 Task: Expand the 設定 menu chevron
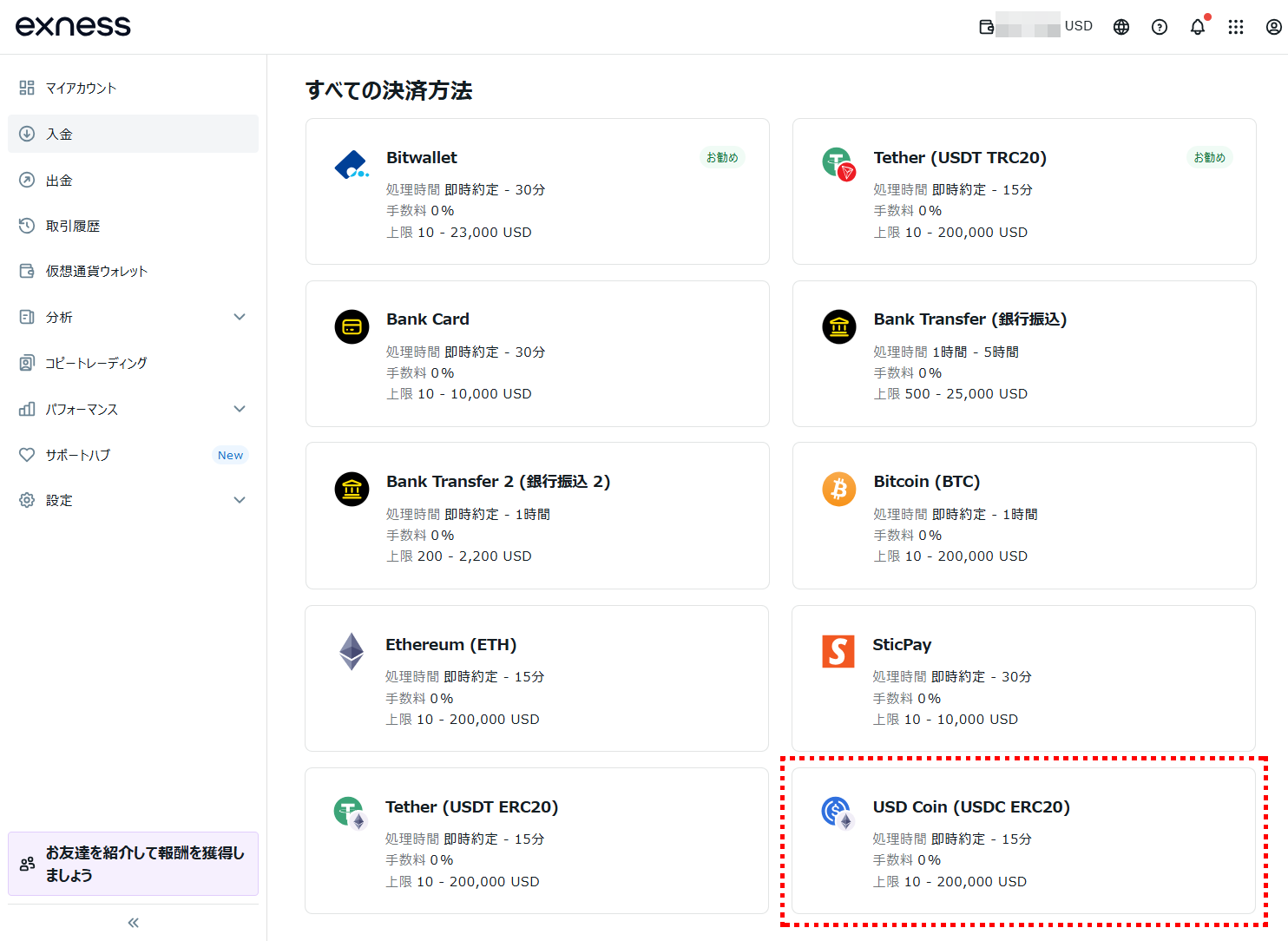[x=240, y=500]
